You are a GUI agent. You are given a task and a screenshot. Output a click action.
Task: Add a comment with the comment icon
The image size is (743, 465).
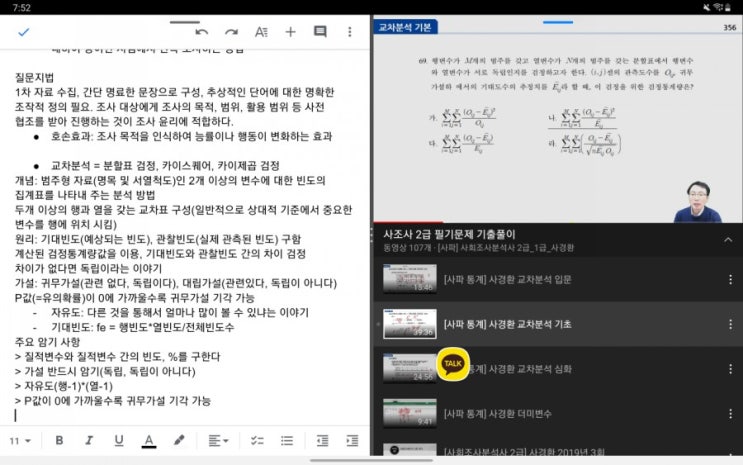[320, 32]
